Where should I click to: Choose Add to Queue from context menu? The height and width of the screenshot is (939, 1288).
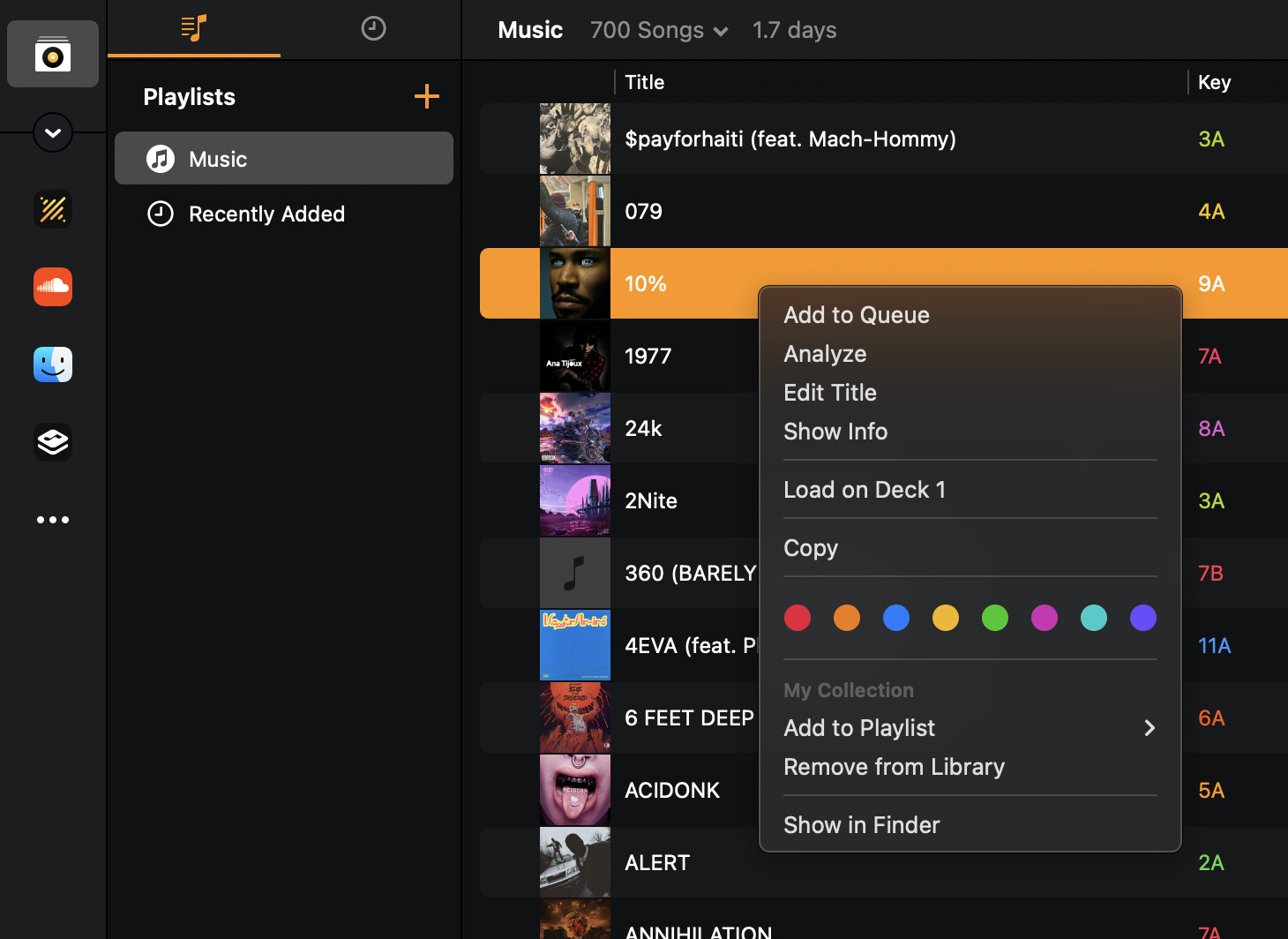tap(856, 315)
